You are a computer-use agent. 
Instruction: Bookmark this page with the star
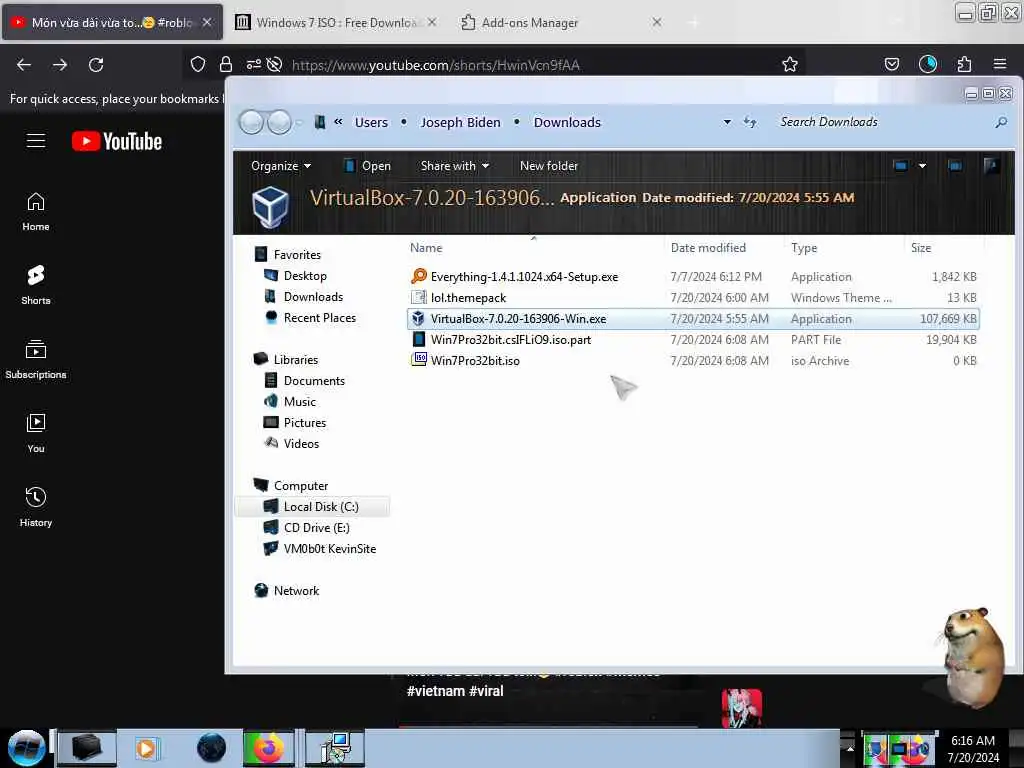tap(790, 64)
